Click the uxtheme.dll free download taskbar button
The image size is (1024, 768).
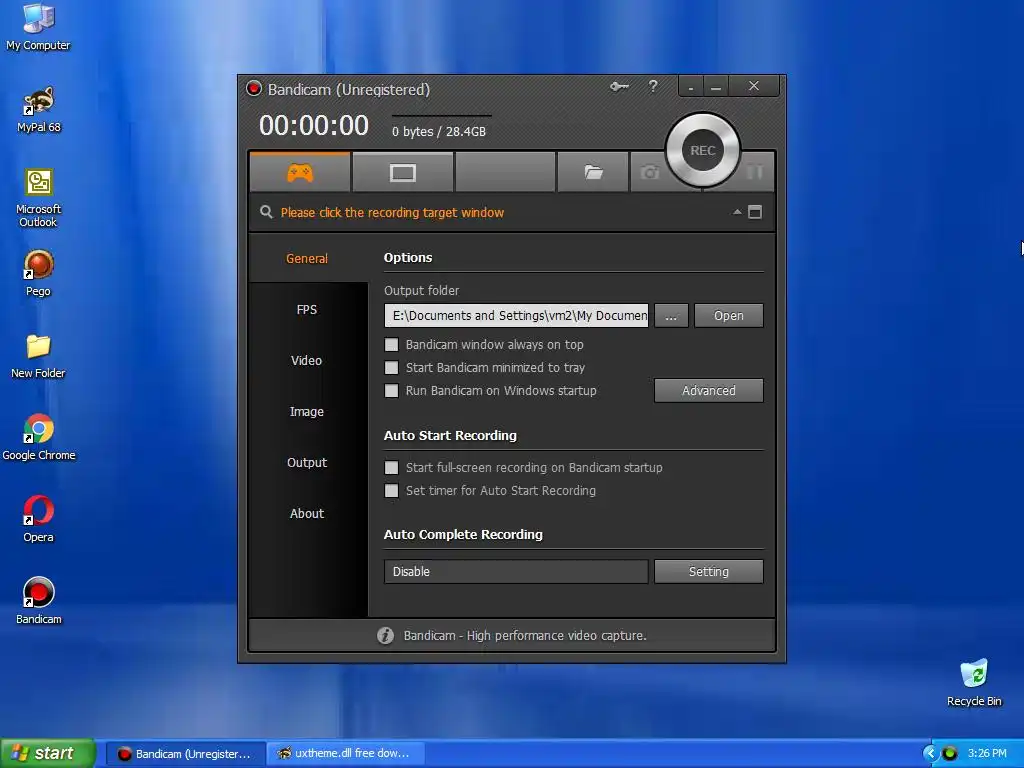pyautogui.click(x=346, y=754)
